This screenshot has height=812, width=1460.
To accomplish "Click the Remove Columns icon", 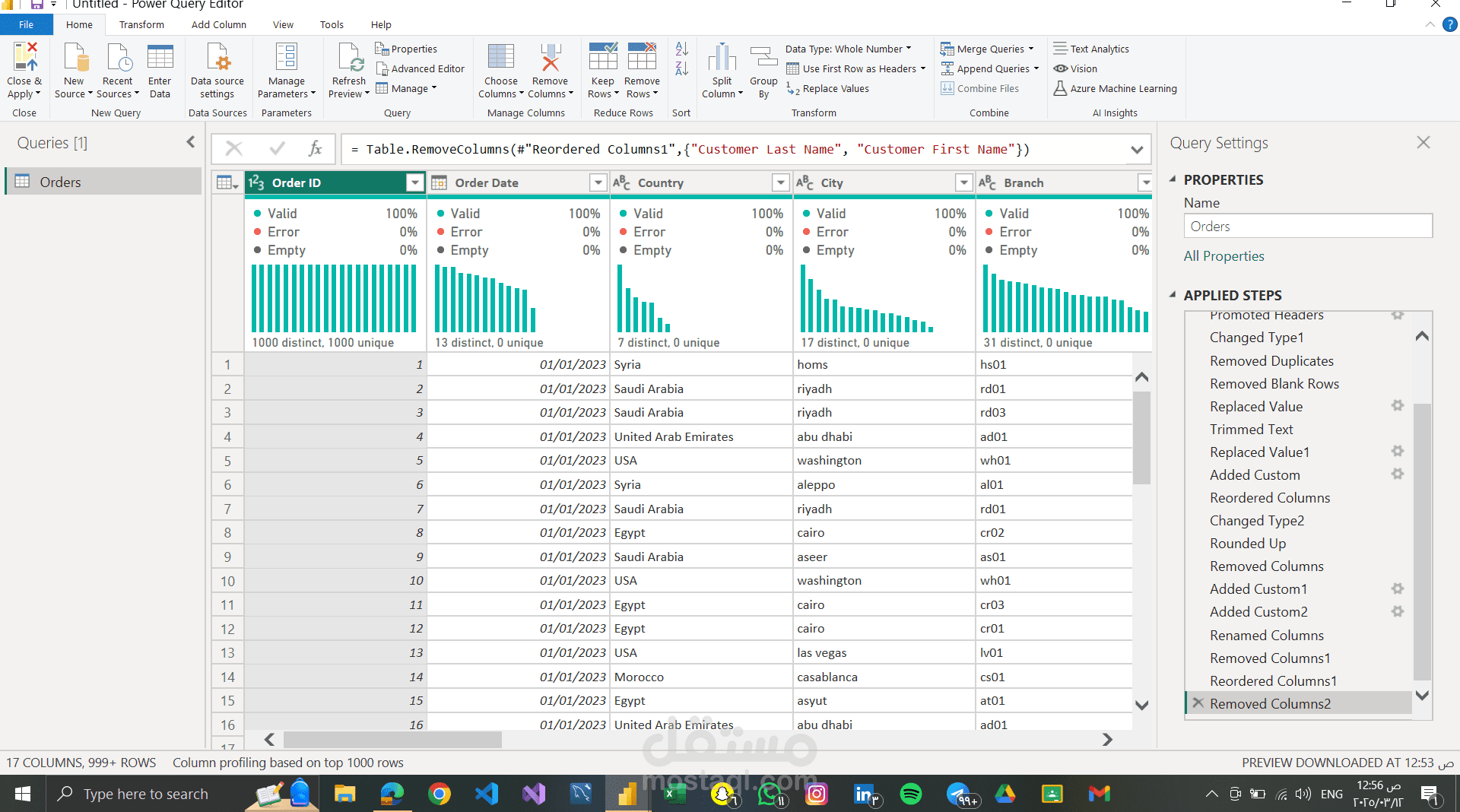I will pos(550,58).
